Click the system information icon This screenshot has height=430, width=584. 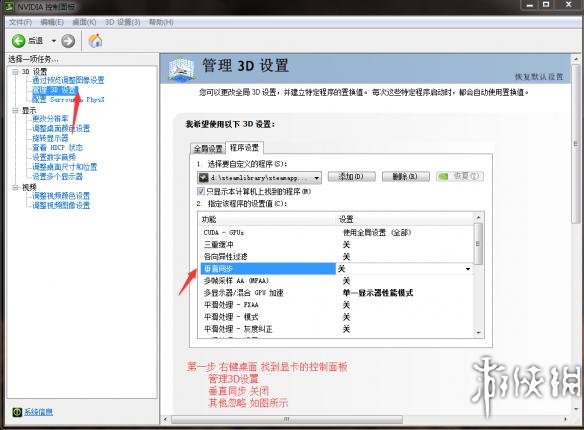click(17, 412)
